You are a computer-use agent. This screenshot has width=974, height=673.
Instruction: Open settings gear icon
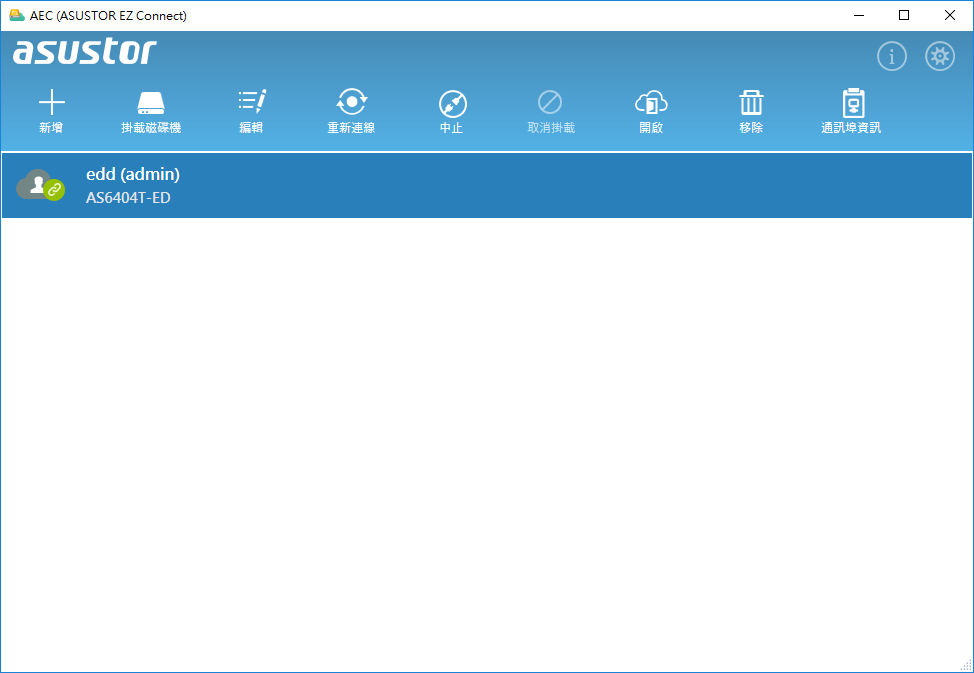click(940, 57)
